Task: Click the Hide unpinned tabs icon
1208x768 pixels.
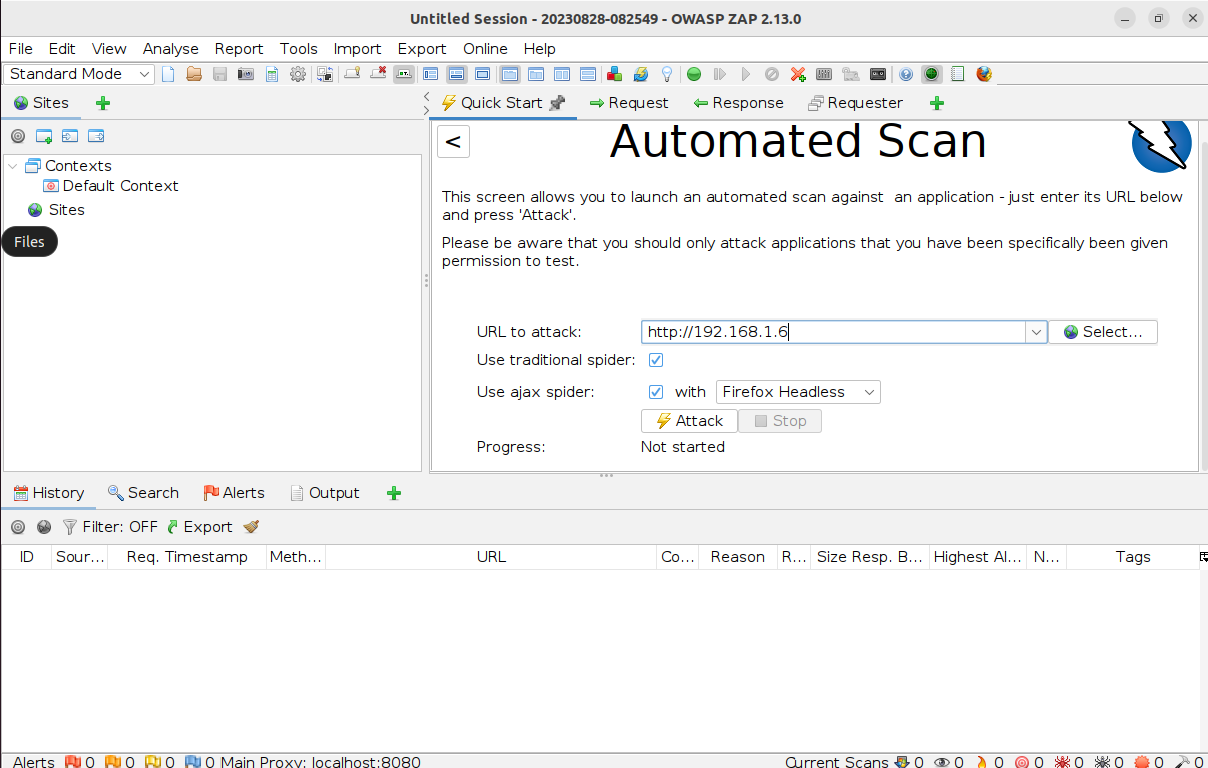Action: tap(378, 74)
